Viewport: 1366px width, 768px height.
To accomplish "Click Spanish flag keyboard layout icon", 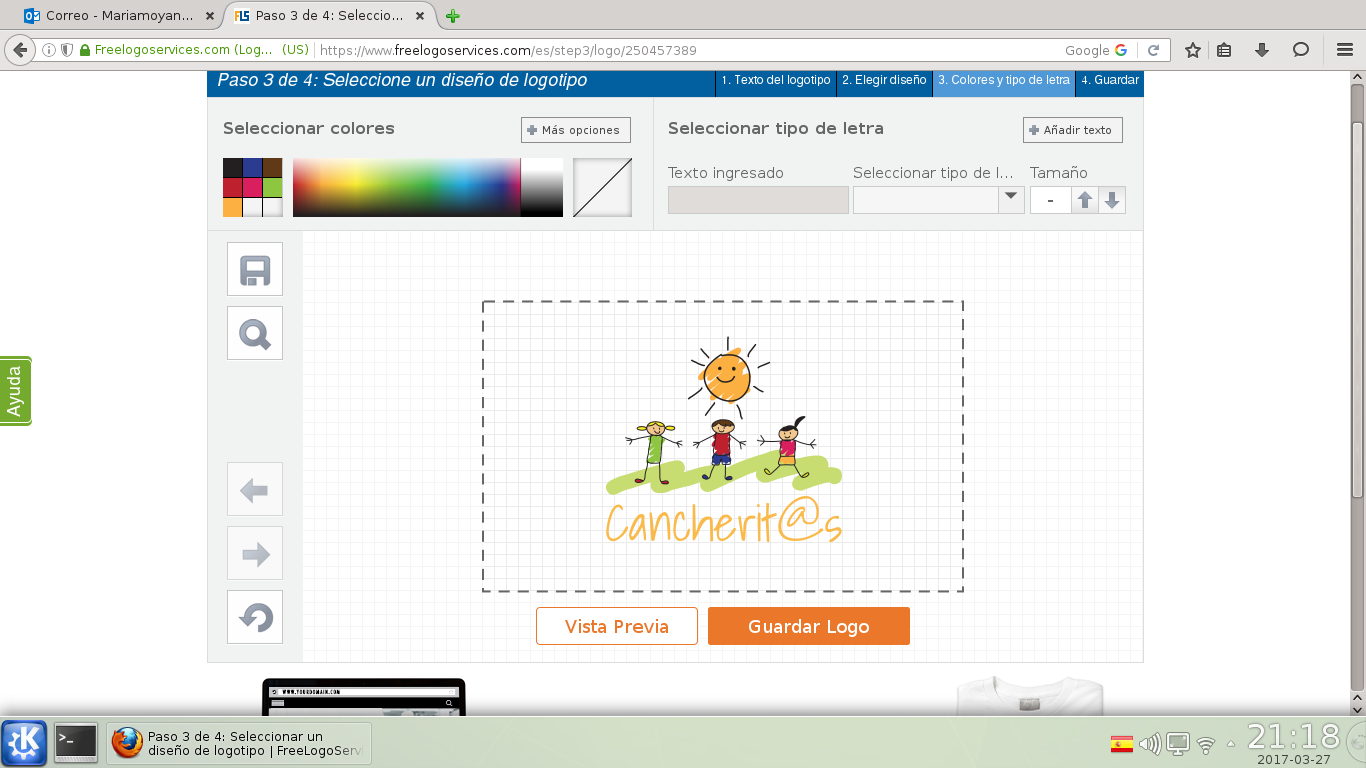I will coord(1122,744).
